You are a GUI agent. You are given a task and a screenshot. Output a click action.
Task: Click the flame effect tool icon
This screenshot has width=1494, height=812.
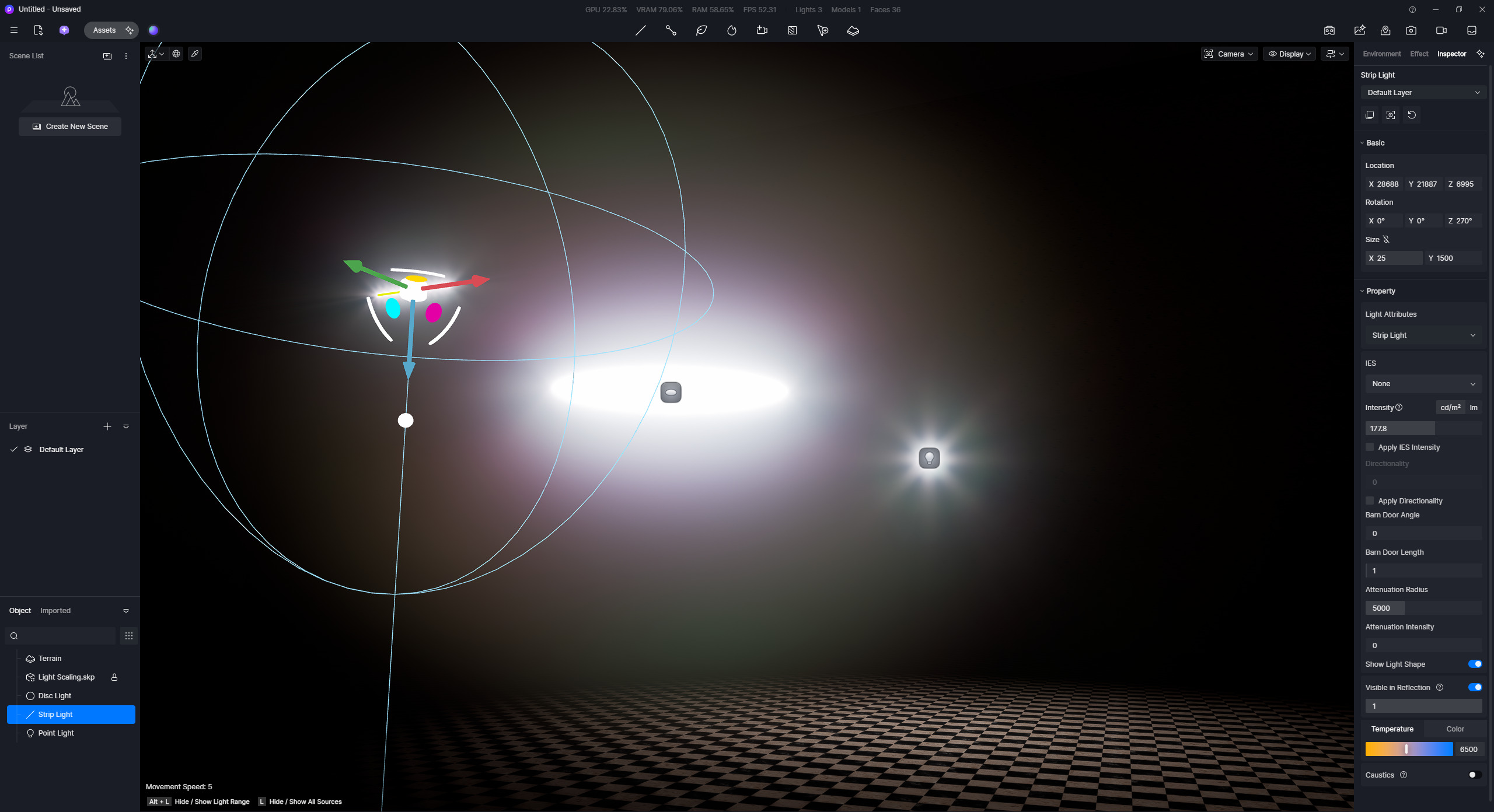[732, 30]
